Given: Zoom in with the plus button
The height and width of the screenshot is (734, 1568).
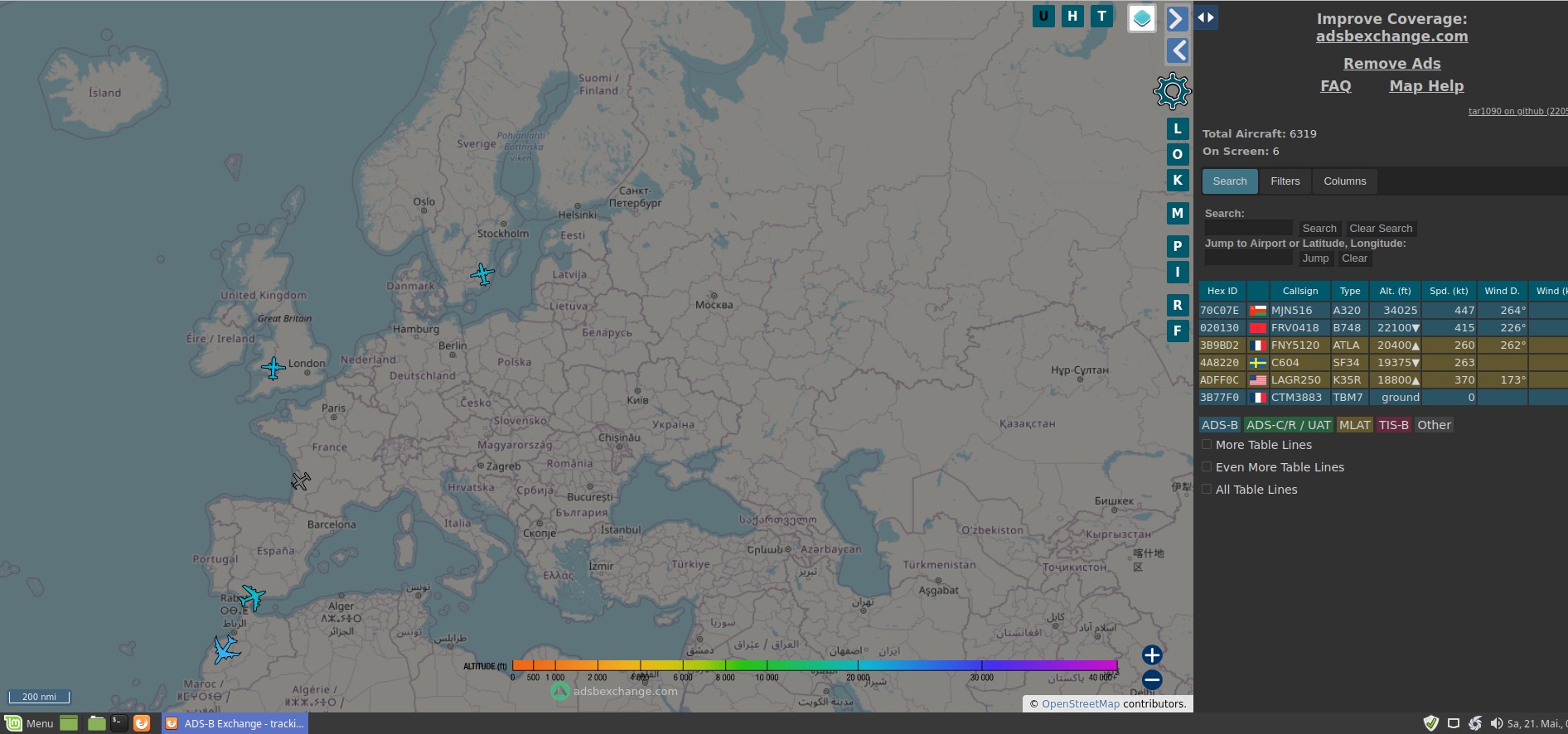Looking at the screenshot, I should (x=1151, y=655).
